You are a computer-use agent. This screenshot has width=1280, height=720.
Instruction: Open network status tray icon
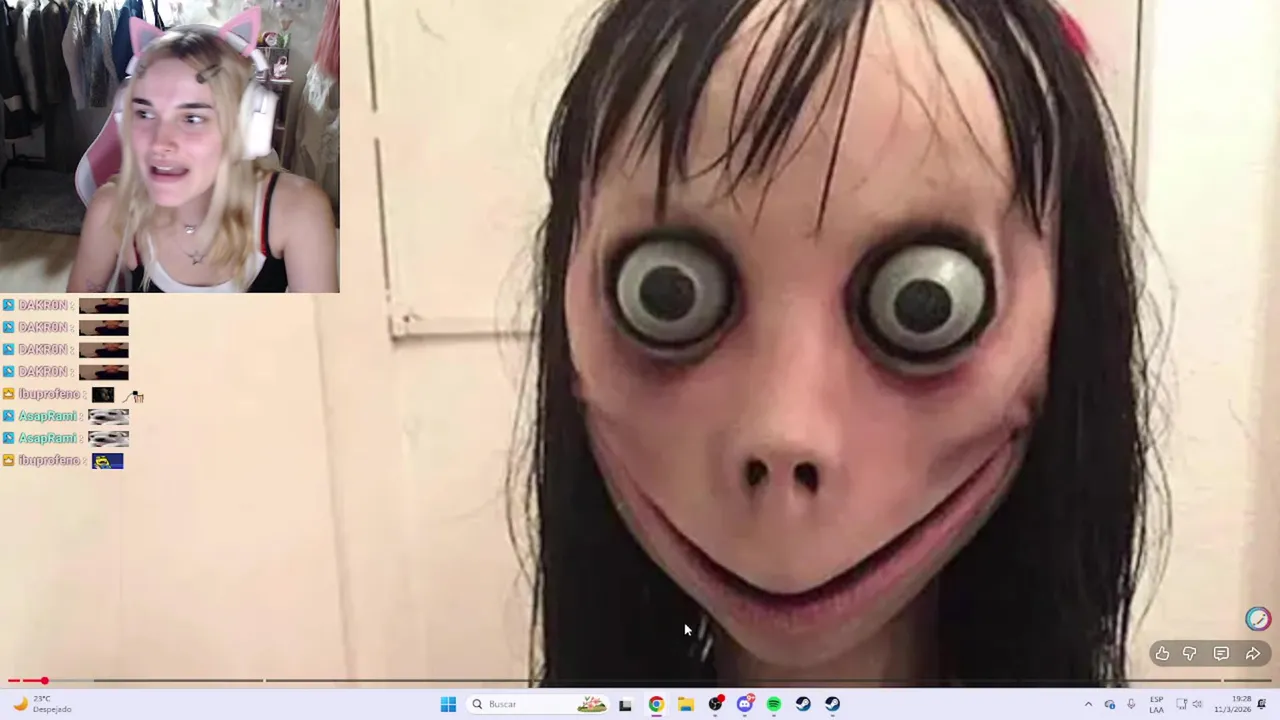click(x=1181, y=704)
